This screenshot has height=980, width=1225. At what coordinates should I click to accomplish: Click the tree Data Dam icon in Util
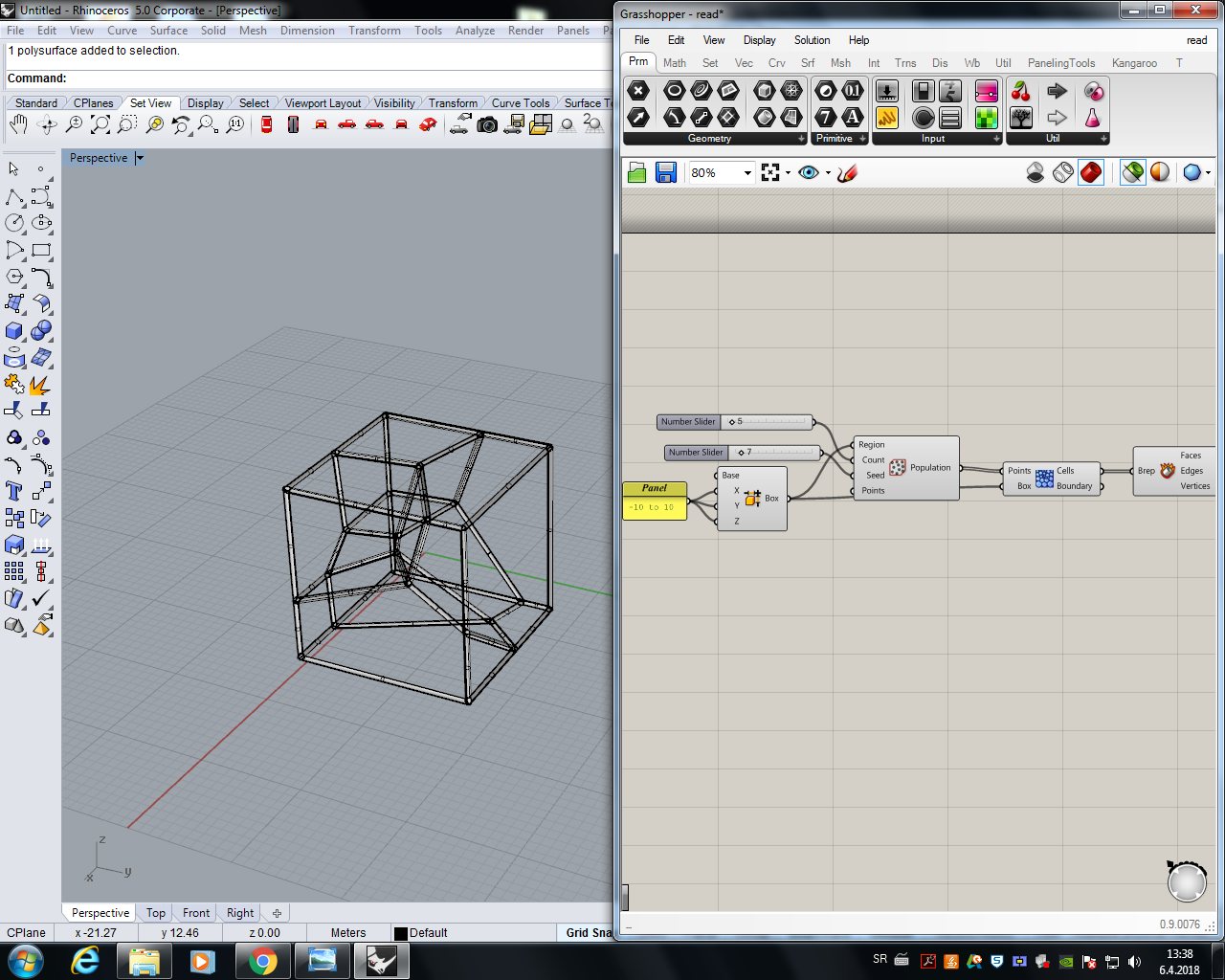point(1021,118)
